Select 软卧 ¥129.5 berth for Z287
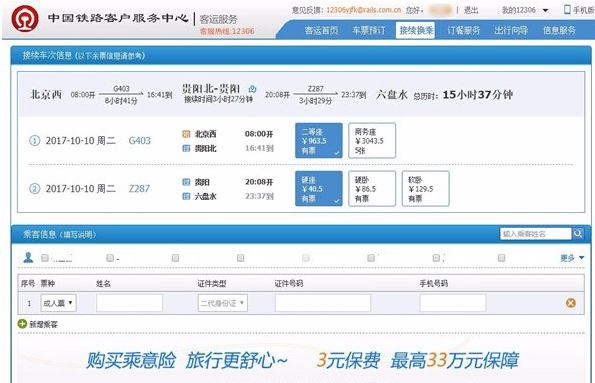 [x=425, y=189]
